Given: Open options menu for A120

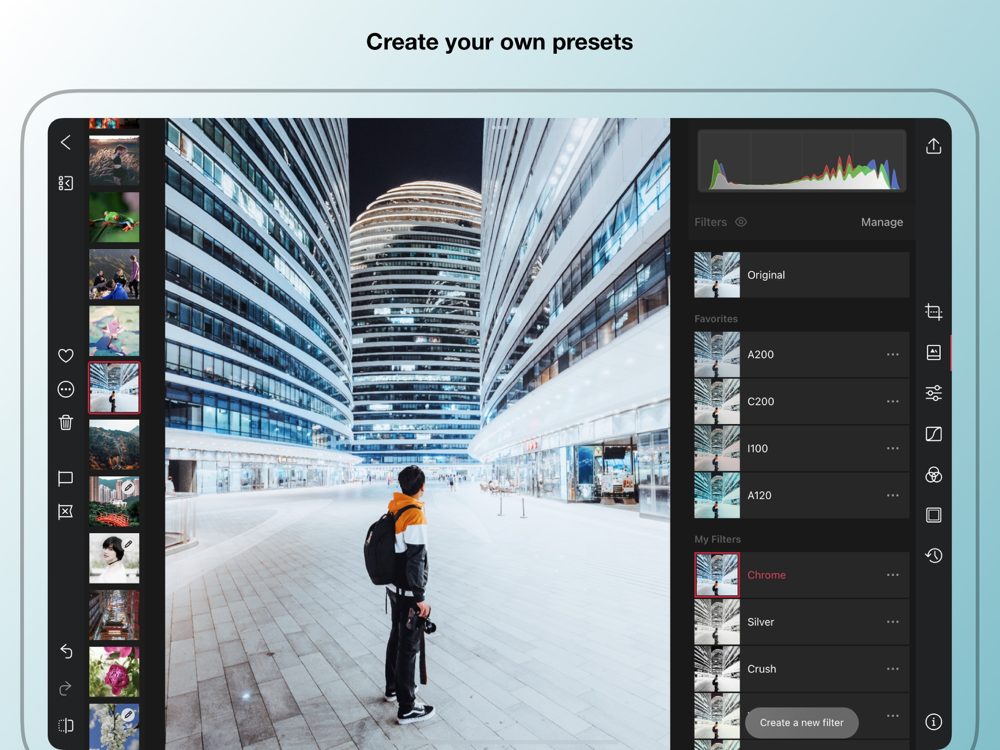Looking at the screenshot, I should click(892, 496).
